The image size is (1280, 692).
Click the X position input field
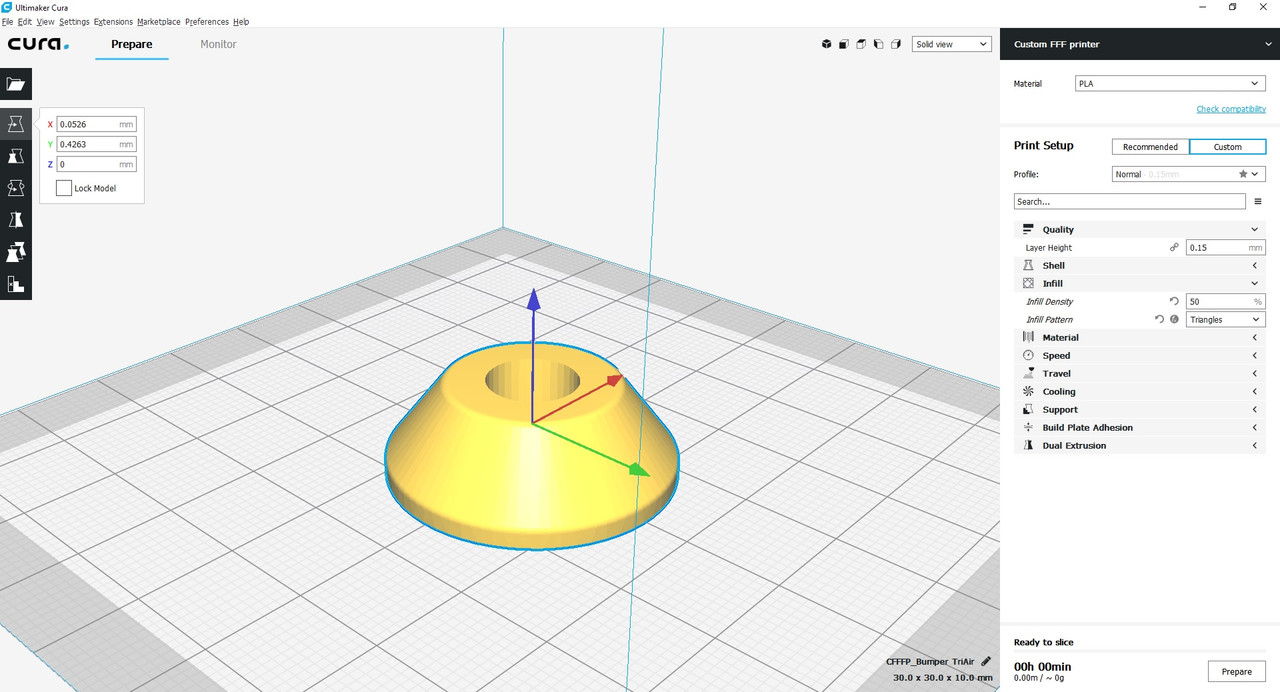(96, 124)
